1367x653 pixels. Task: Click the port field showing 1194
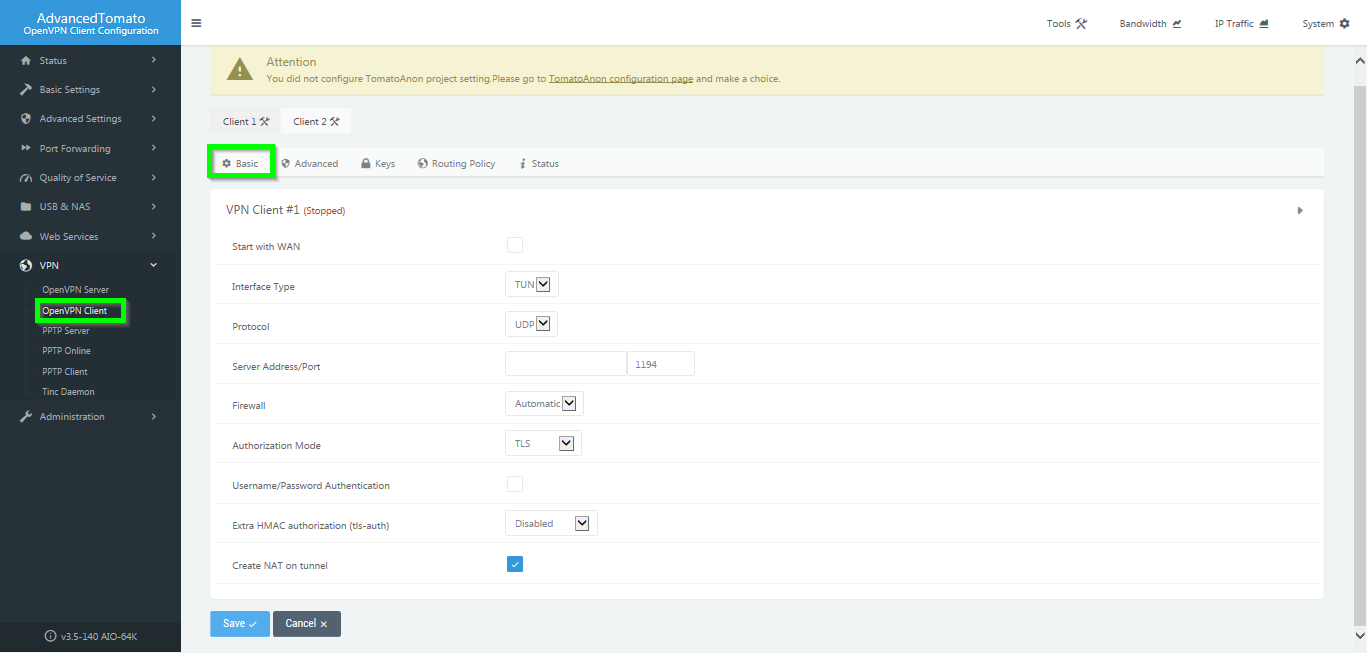[661, 364]
